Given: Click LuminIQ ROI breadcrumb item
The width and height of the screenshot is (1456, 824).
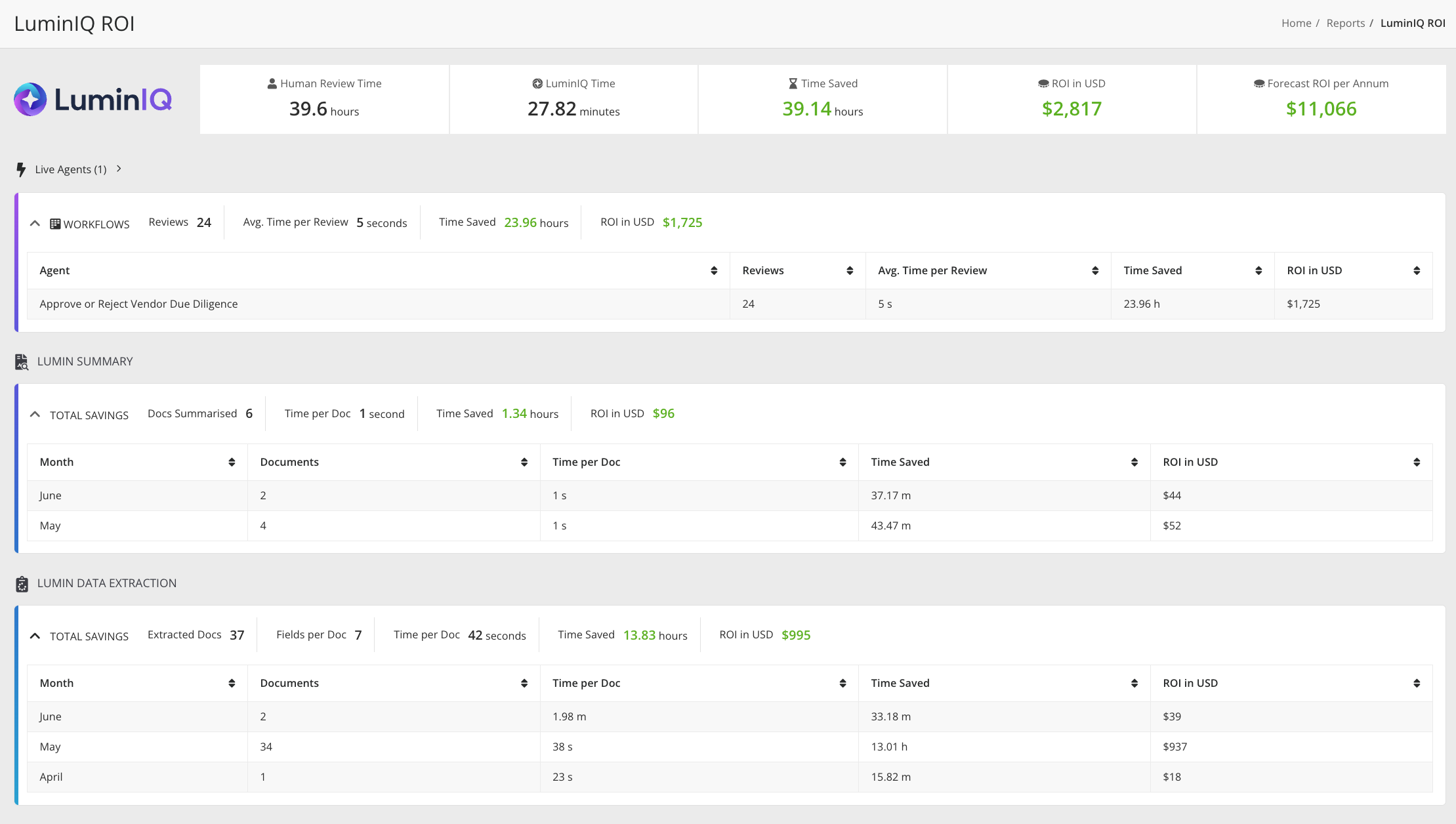Looking at the screenshot, I should pos(1413,23).
